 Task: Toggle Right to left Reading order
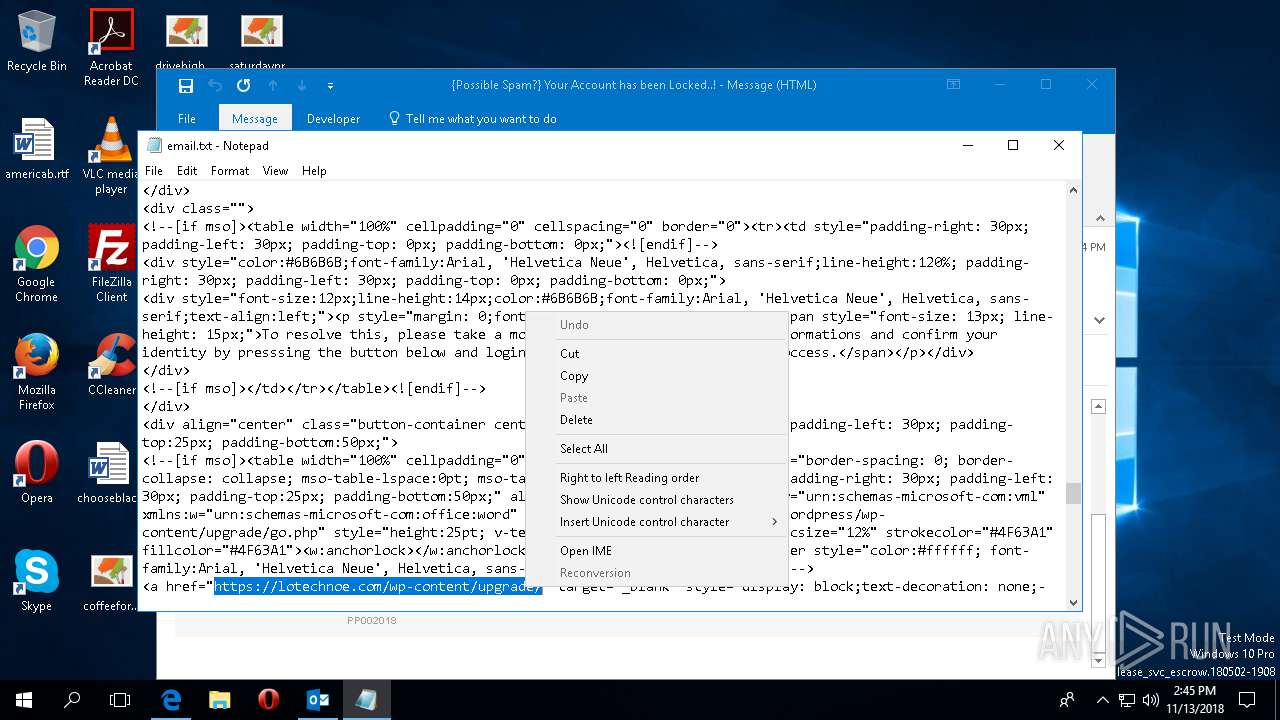click(x=656, y=477)
